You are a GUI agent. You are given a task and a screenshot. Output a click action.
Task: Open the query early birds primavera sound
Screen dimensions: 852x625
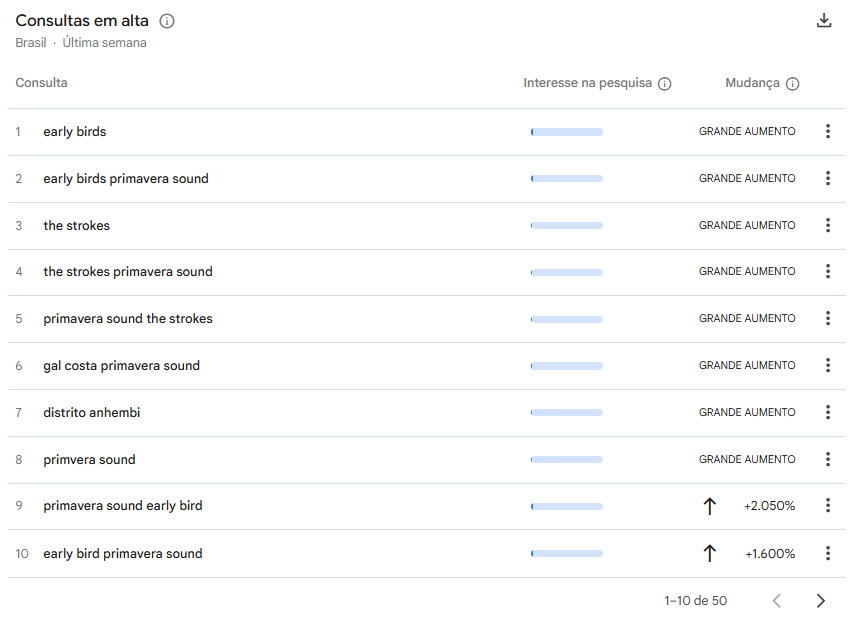click(x=126, y=179)
